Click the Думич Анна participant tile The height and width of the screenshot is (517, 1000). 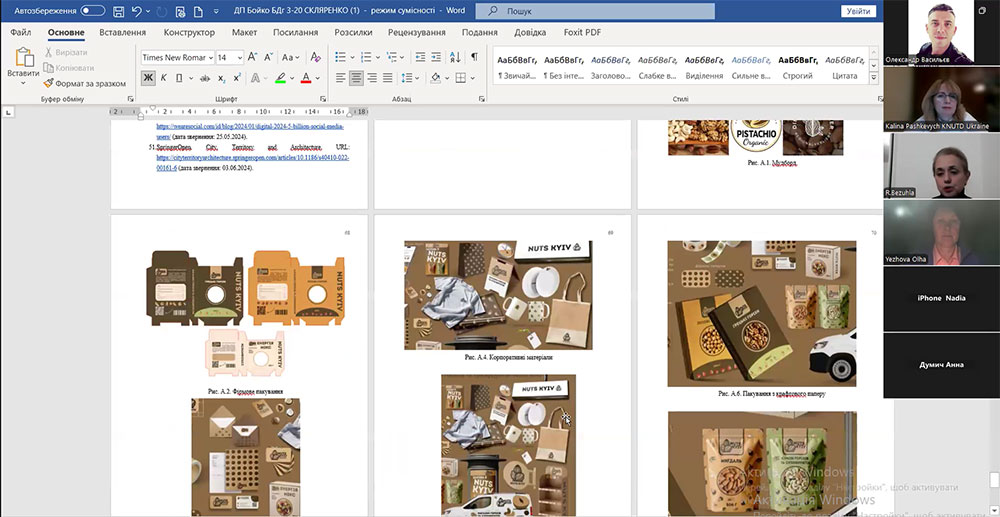coord(941,365)
